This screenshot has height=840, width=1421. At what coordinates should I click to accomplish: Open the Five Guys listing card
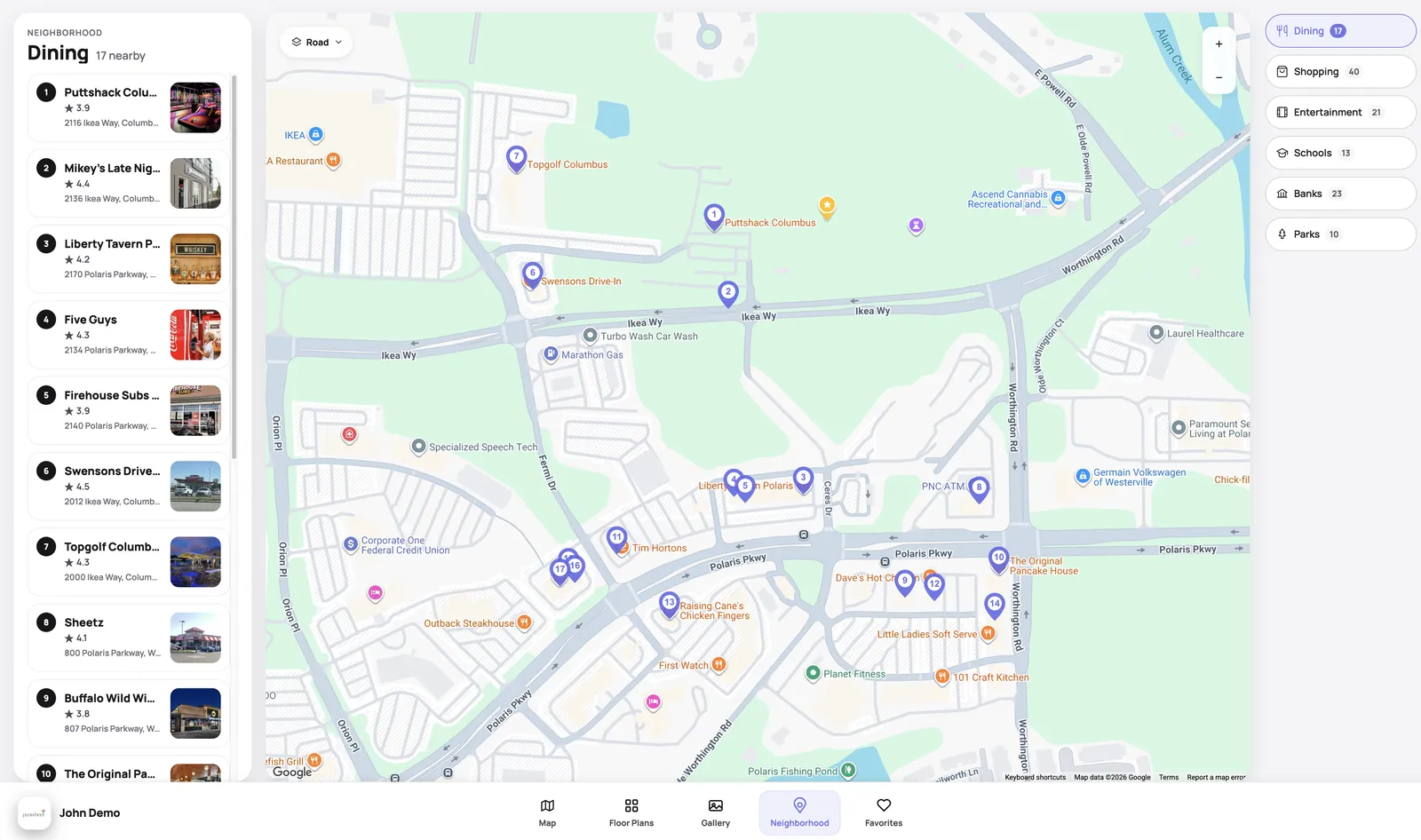tap(129, 335)
